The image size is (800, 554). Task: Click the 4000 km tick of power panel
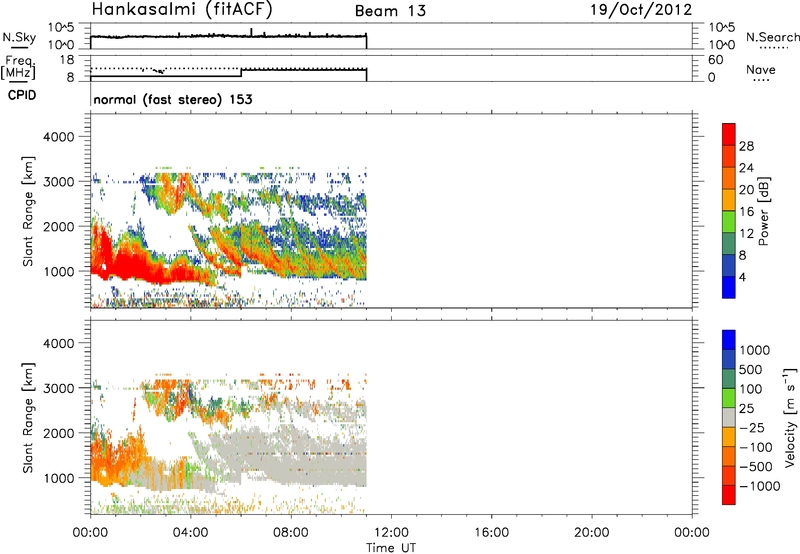click(x=59, y=137)
